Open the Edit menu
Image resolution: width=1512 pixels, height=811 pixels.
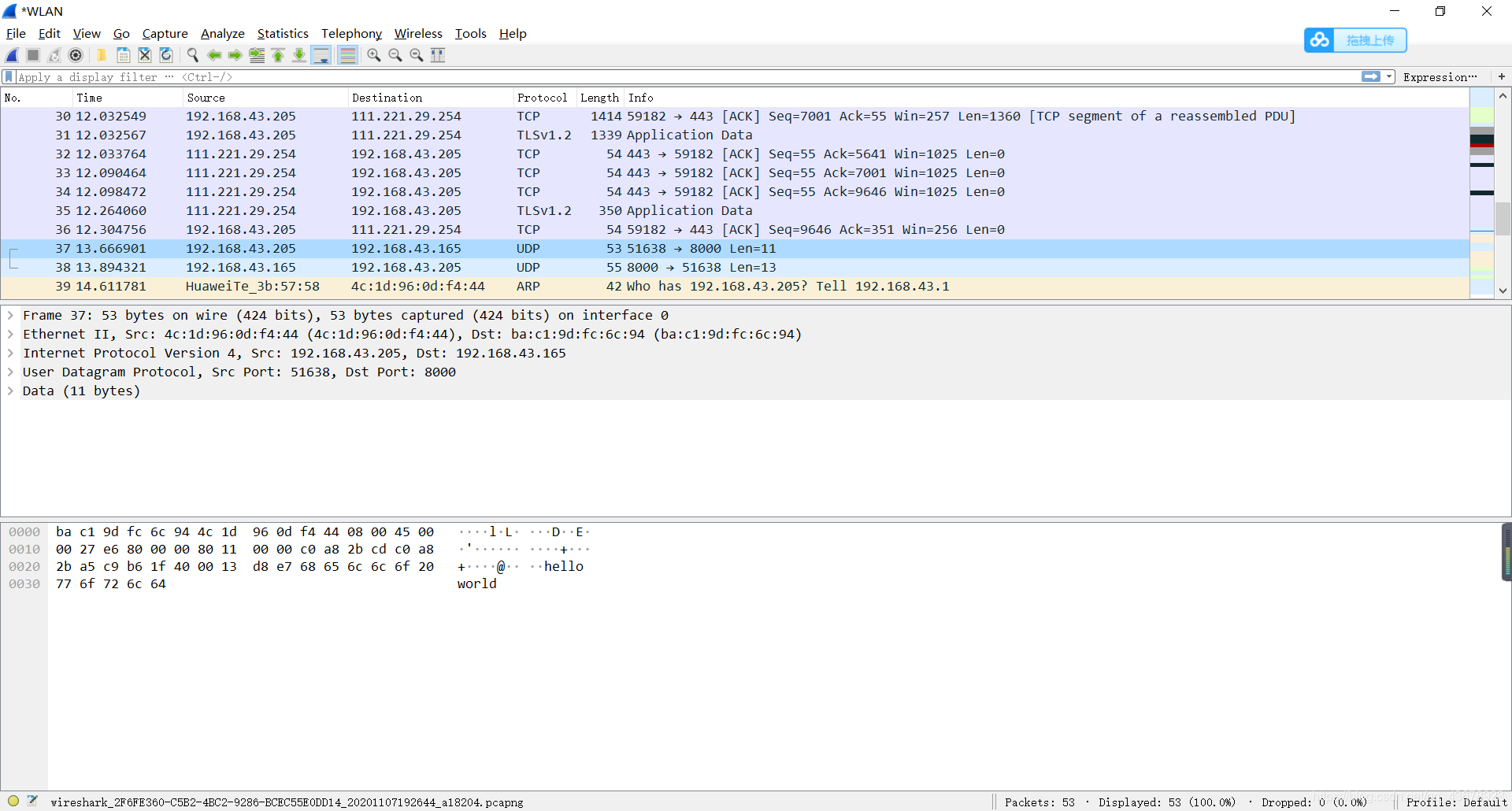pos(50,33)
